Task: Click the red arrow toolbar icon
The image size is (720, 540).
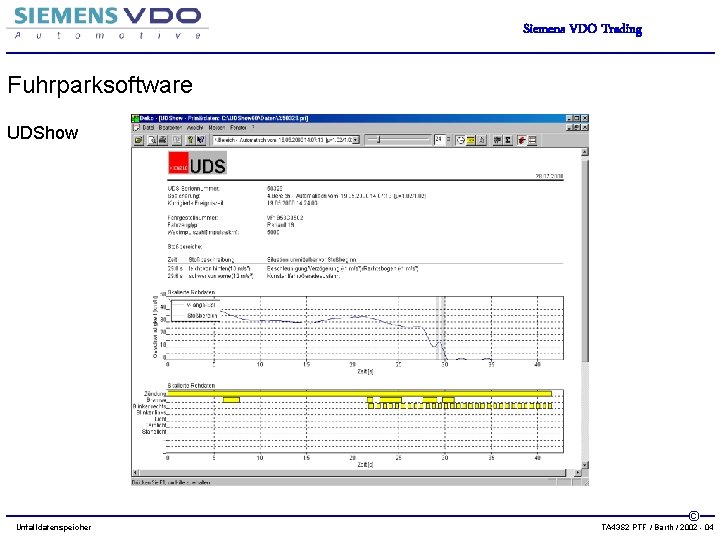Action: 522,140
